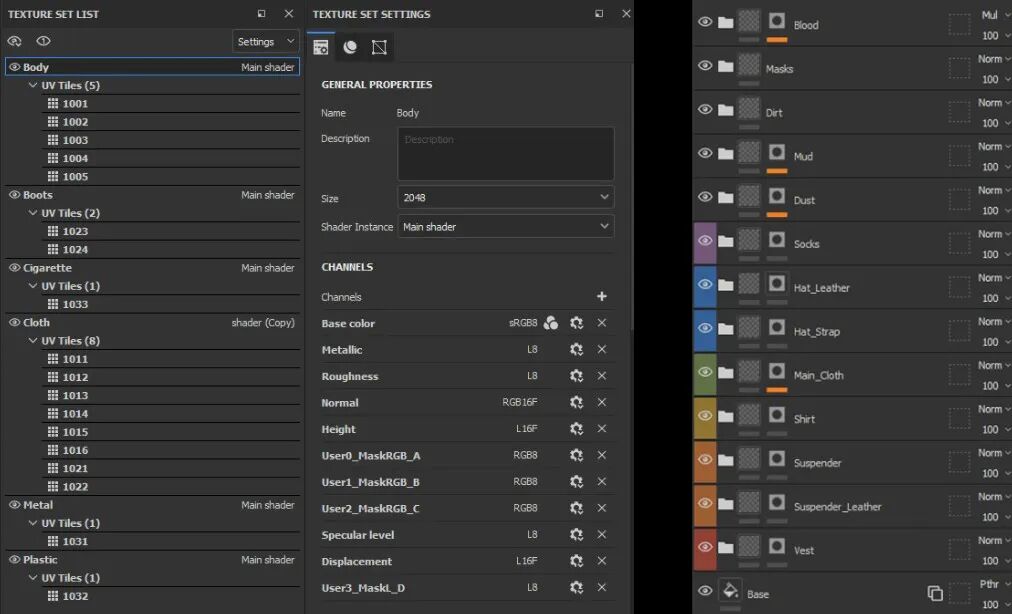Open settings gear for Displacement channel
The width and height of the screenshot is (1012, 614).
tap(576, 561)
